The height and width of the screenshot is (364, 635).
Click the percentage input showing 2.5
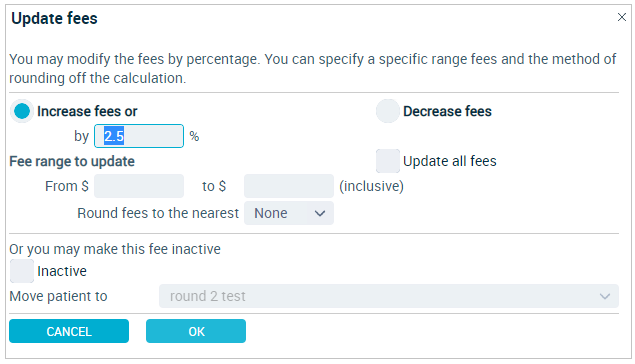139,136
